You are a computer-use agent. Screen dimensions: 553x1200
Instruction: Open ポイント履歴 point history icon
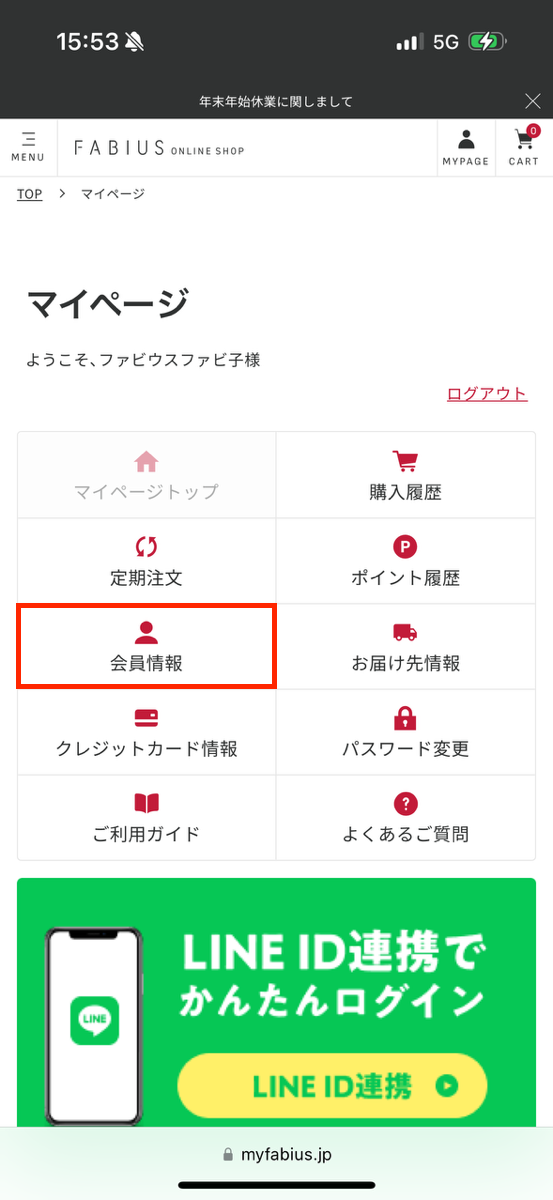coord(405,547)
